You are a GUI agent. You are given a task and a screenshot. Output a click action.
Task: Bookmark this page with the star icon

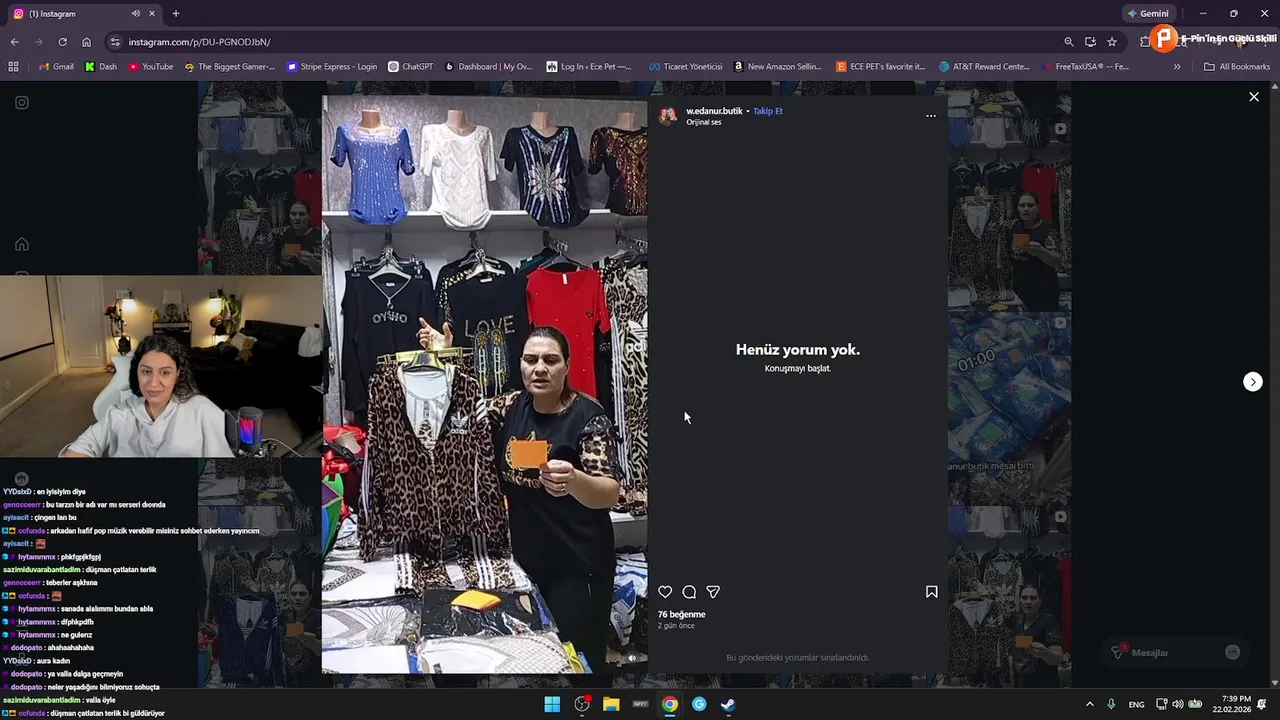pos(1112,42)
